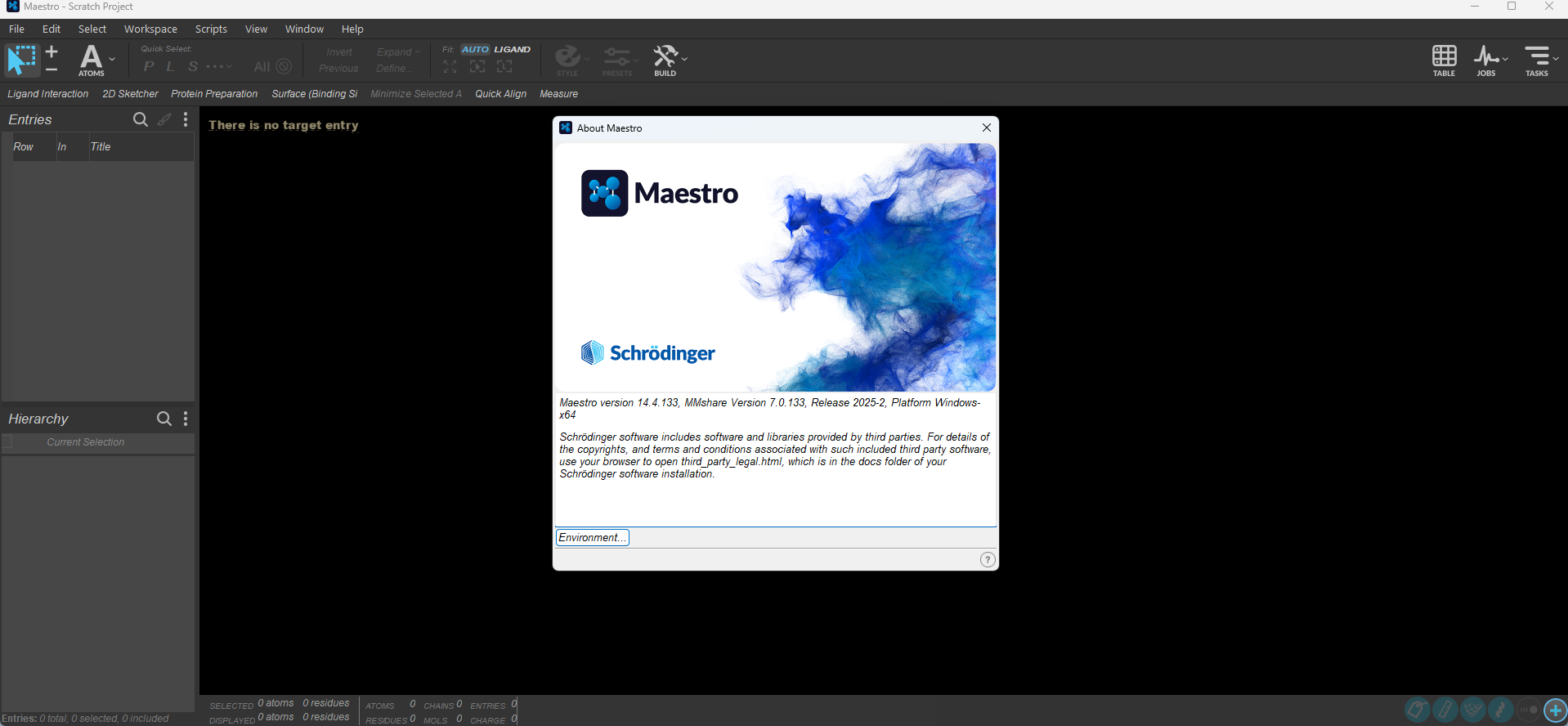Click the About dialog help icon
1568x726 pixels.
tap(988, 559)
